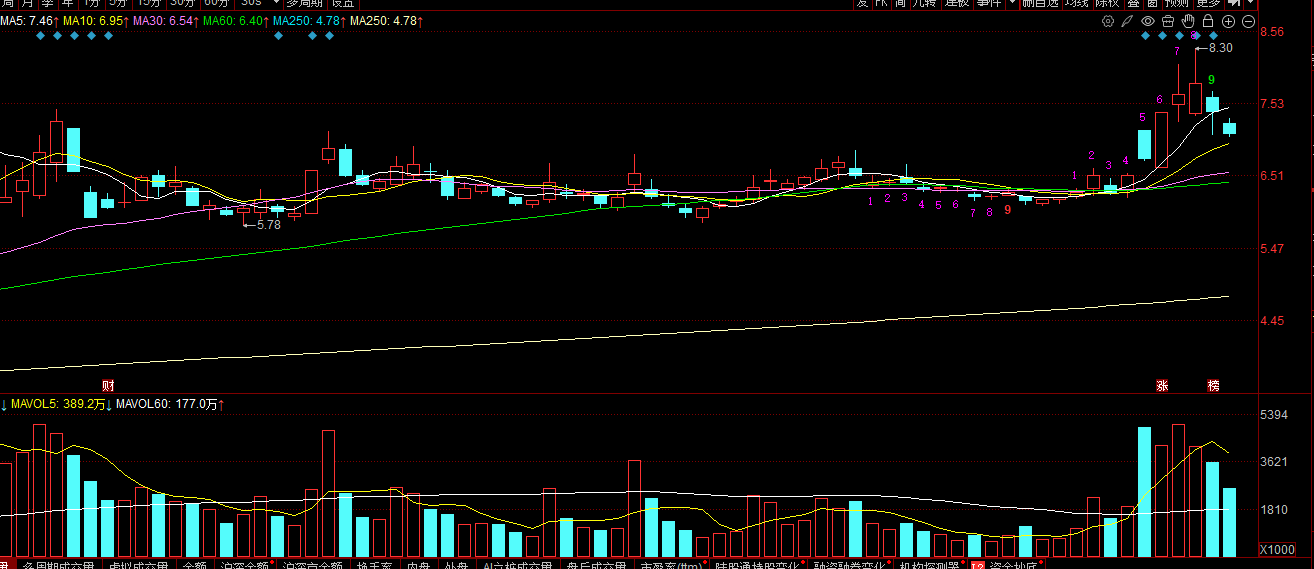This screenshot has height=569, width=1314.
Task: Select the feather drawing tool icon
Action: [1127, 21]
